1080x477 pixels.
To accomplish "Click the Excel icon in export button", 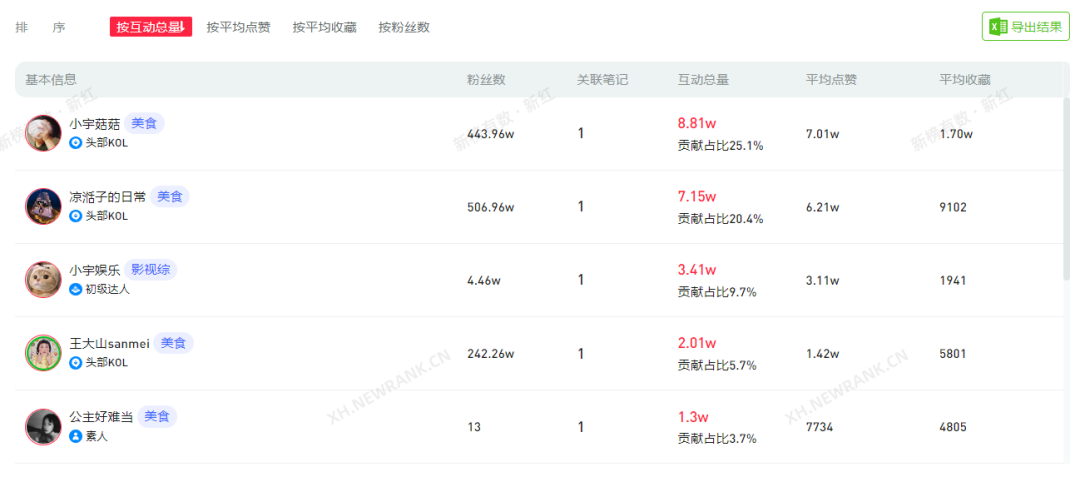I will tap(998, 27).
